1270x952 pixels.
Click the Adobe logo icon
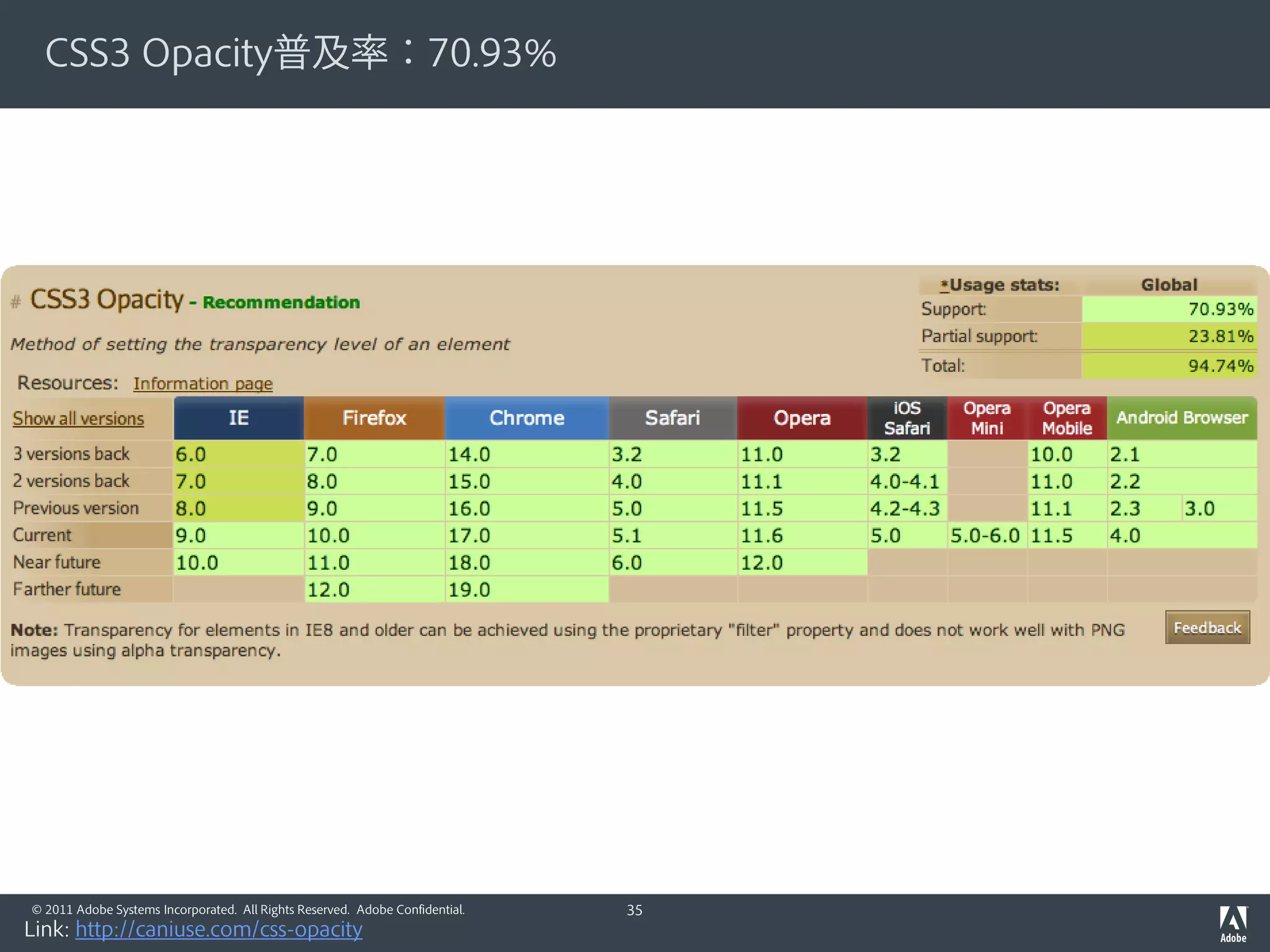[1233, 924]
